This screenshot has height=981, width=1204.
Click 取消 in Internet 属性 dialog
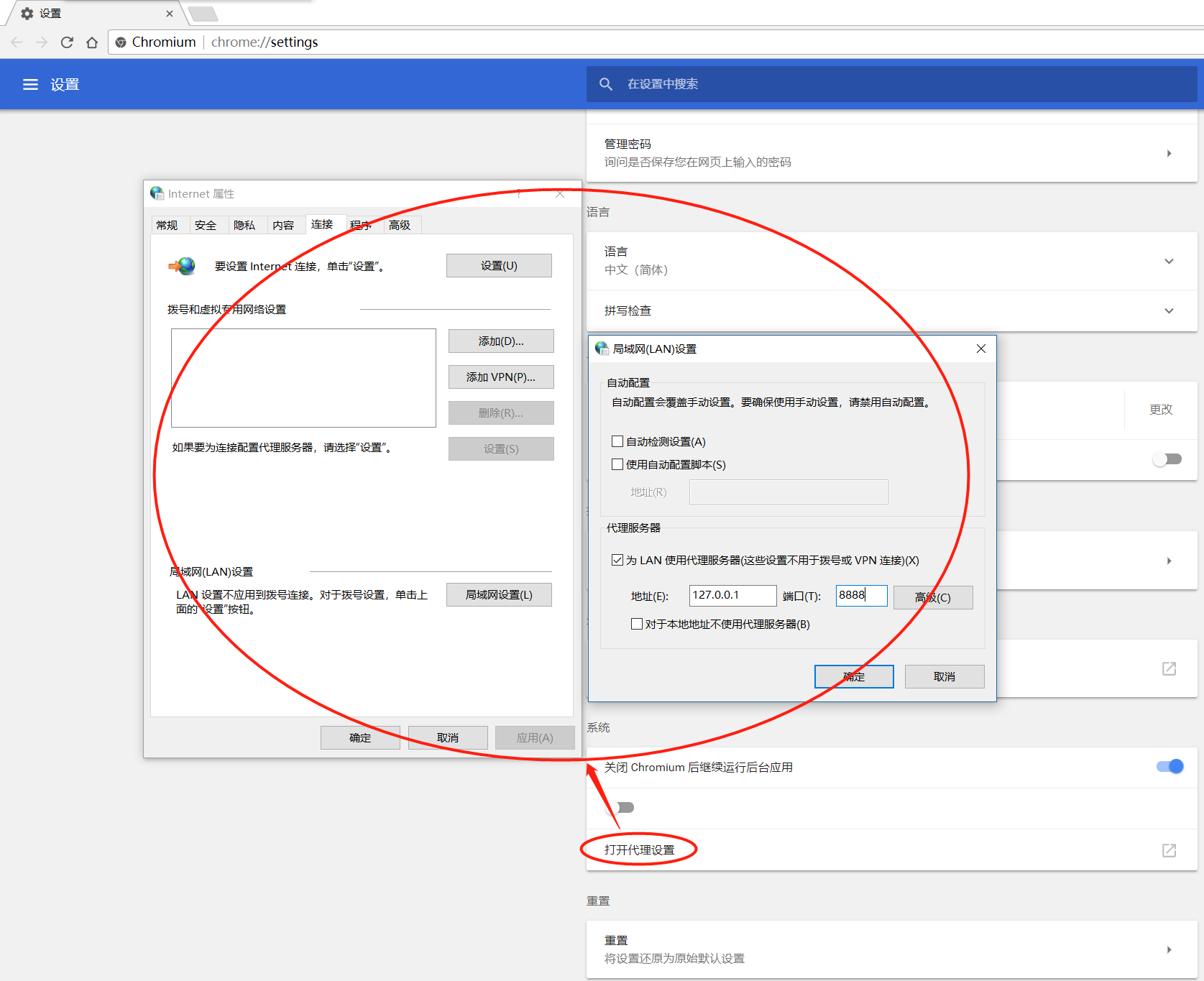click(448, 737)
